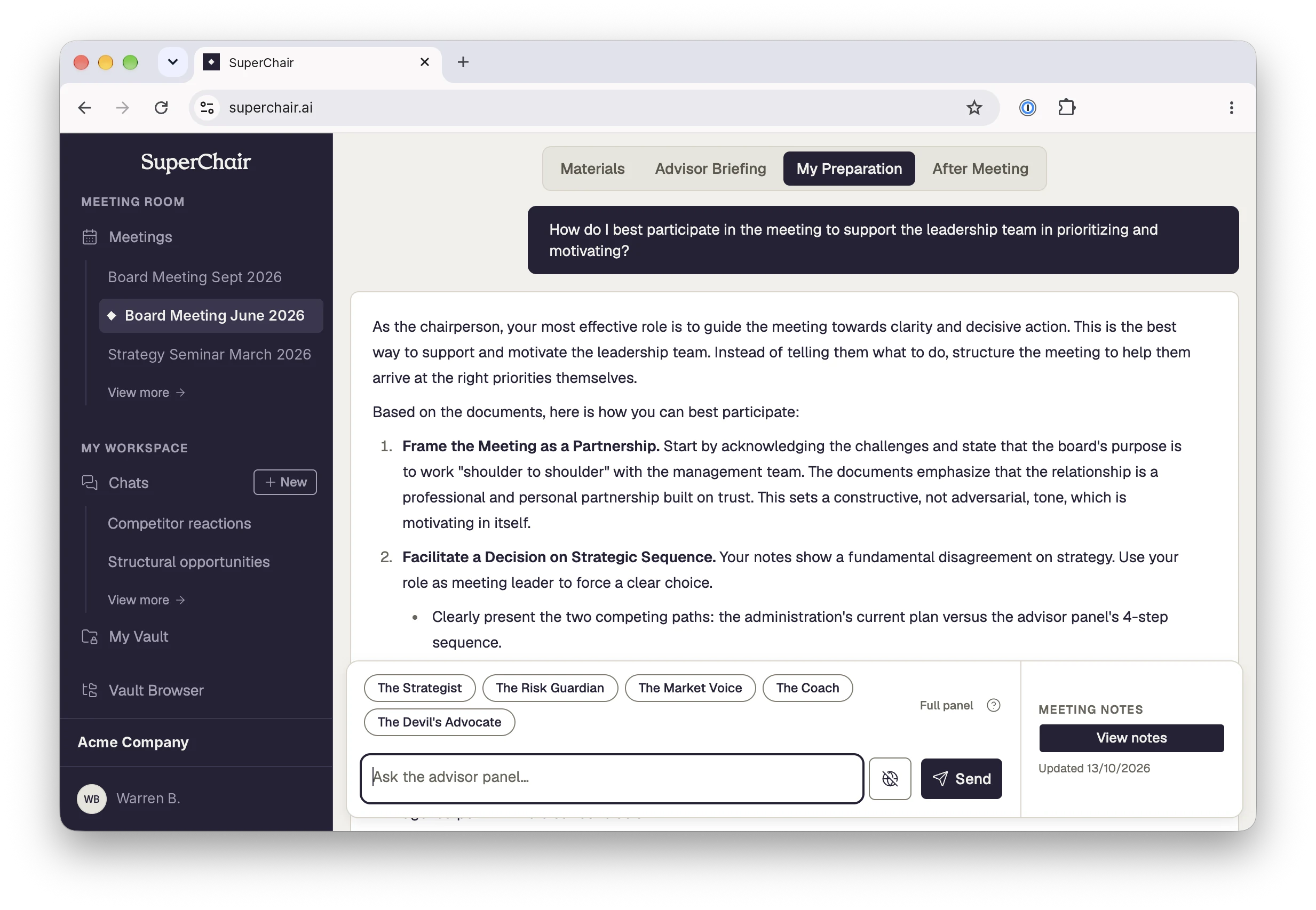This screenshot has height=910, width=1316.
Task: Switch to the Advisor Briefing tab
Action: click(x=710, y=169)
